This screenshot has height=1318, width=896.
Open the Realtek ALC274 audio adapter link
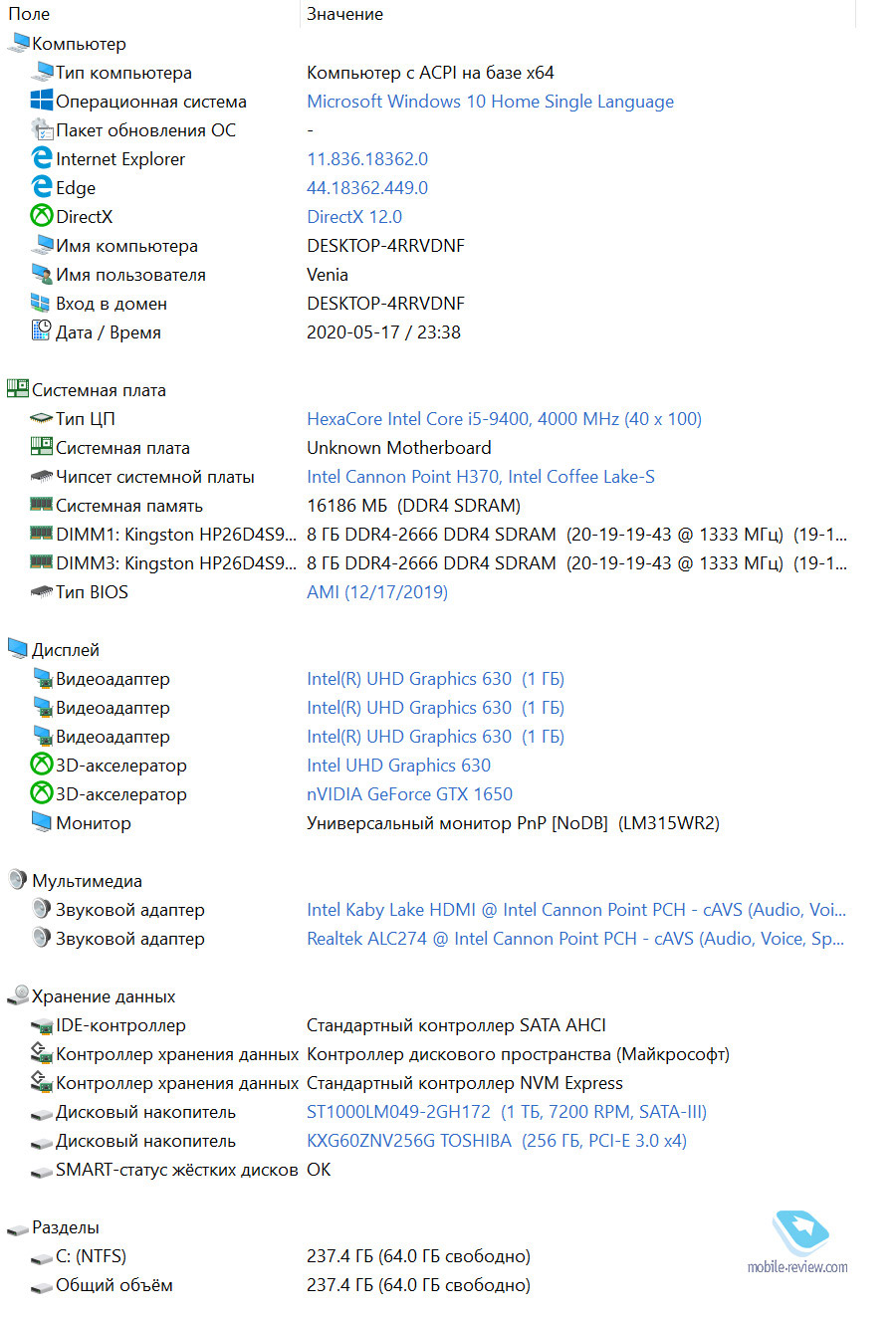(x=575, y=939)
